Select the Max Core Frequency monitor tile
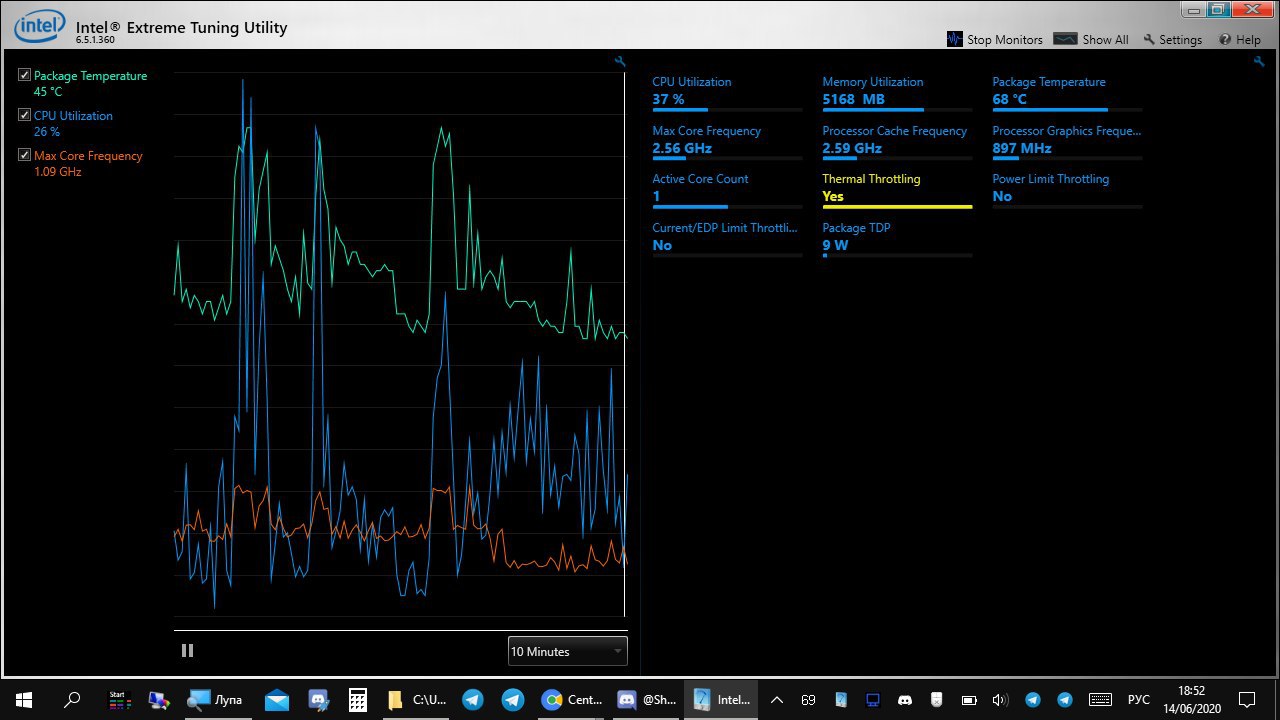The height and width of the screenshot is (720, 1280). click(x=727, y=141)
